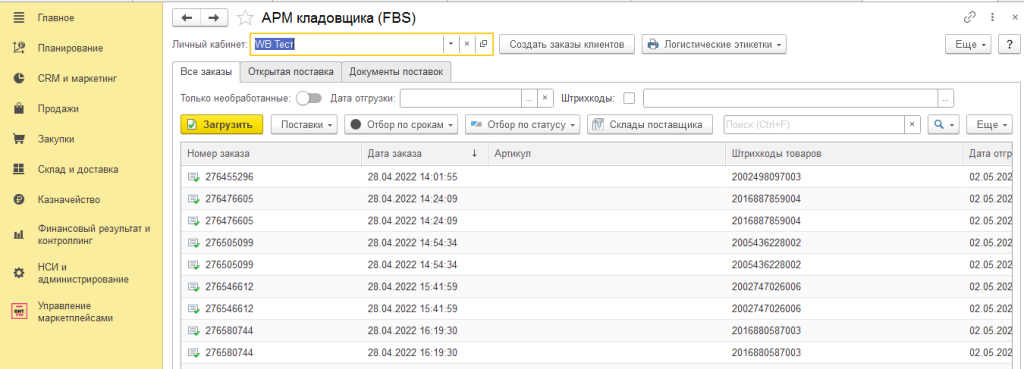The width and height of the screenshot is (1024, 369).
Task: Open the Еще menu above the table
Action: pyautogui.click(x=989, y=124)
